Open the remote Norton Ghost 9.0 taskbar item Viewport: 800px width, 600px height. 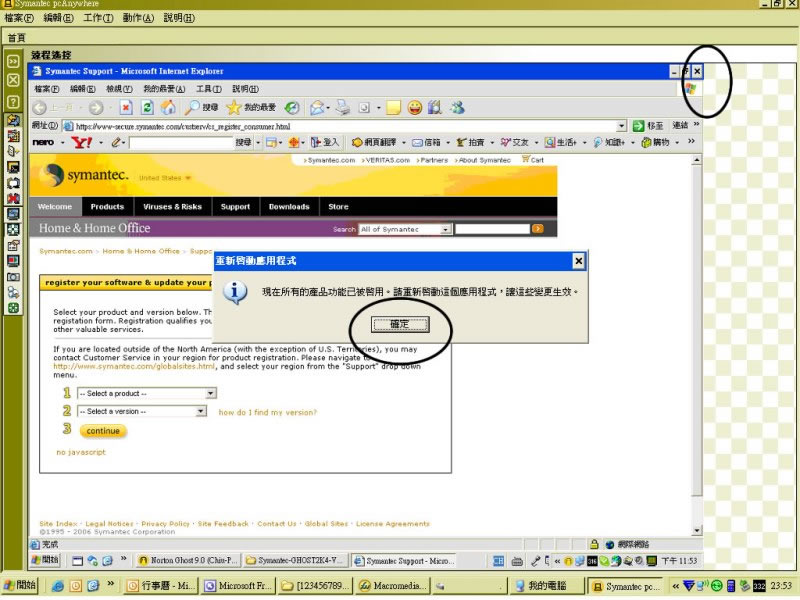pyautogui.click(x=188, y=561)
